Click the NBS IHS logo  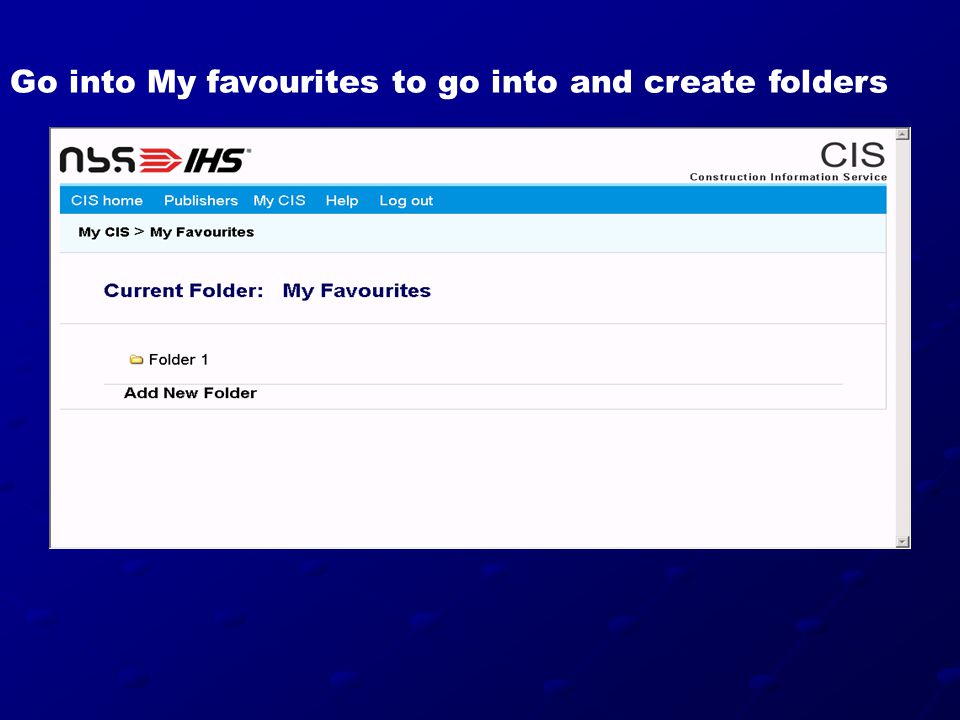tap(155, 159)
